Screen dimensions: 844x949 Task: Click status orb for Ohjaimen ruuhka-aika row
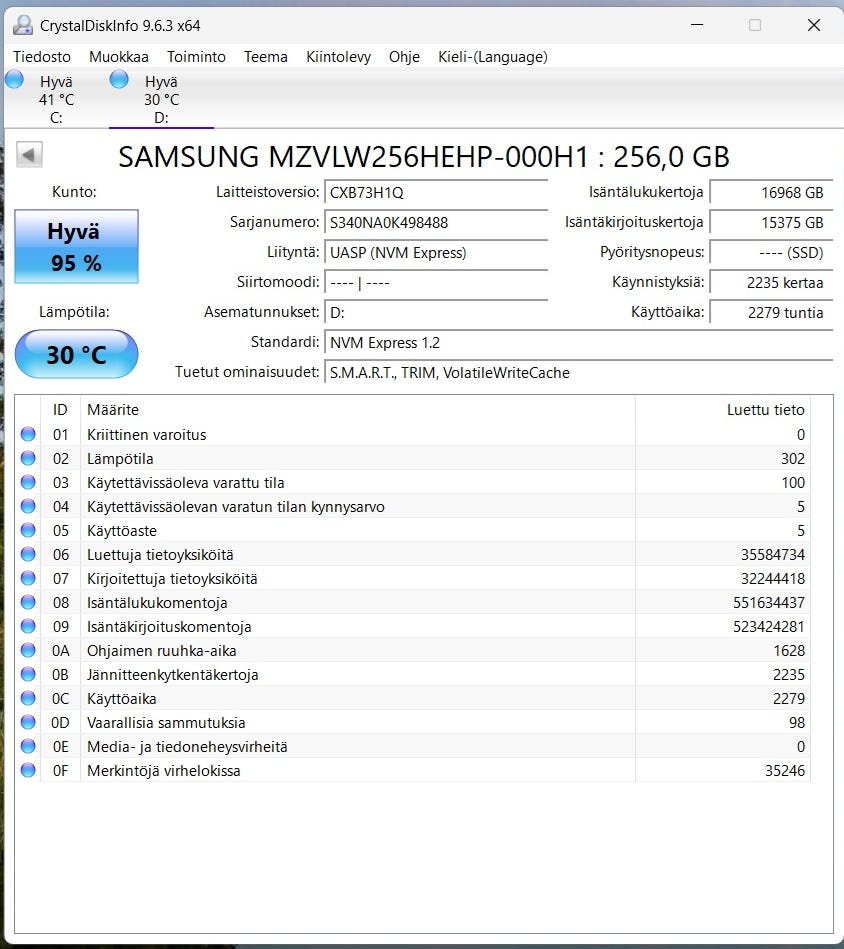tap(28, 650)
